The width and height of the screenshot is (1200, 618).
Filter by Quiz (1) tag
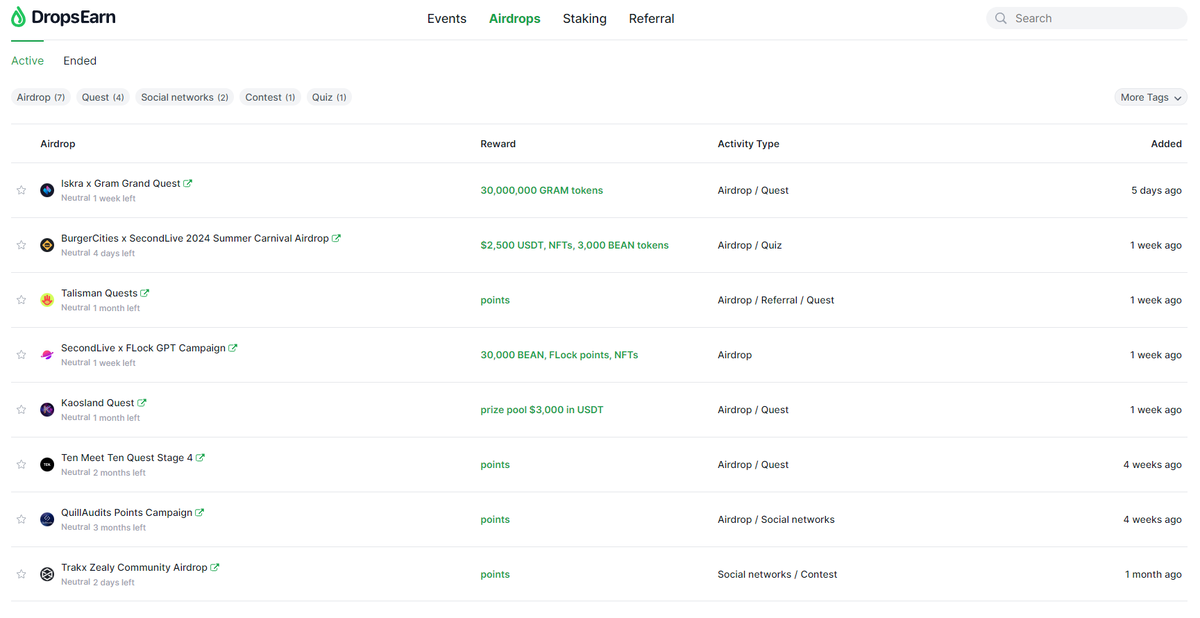click(x=329, y=97)
